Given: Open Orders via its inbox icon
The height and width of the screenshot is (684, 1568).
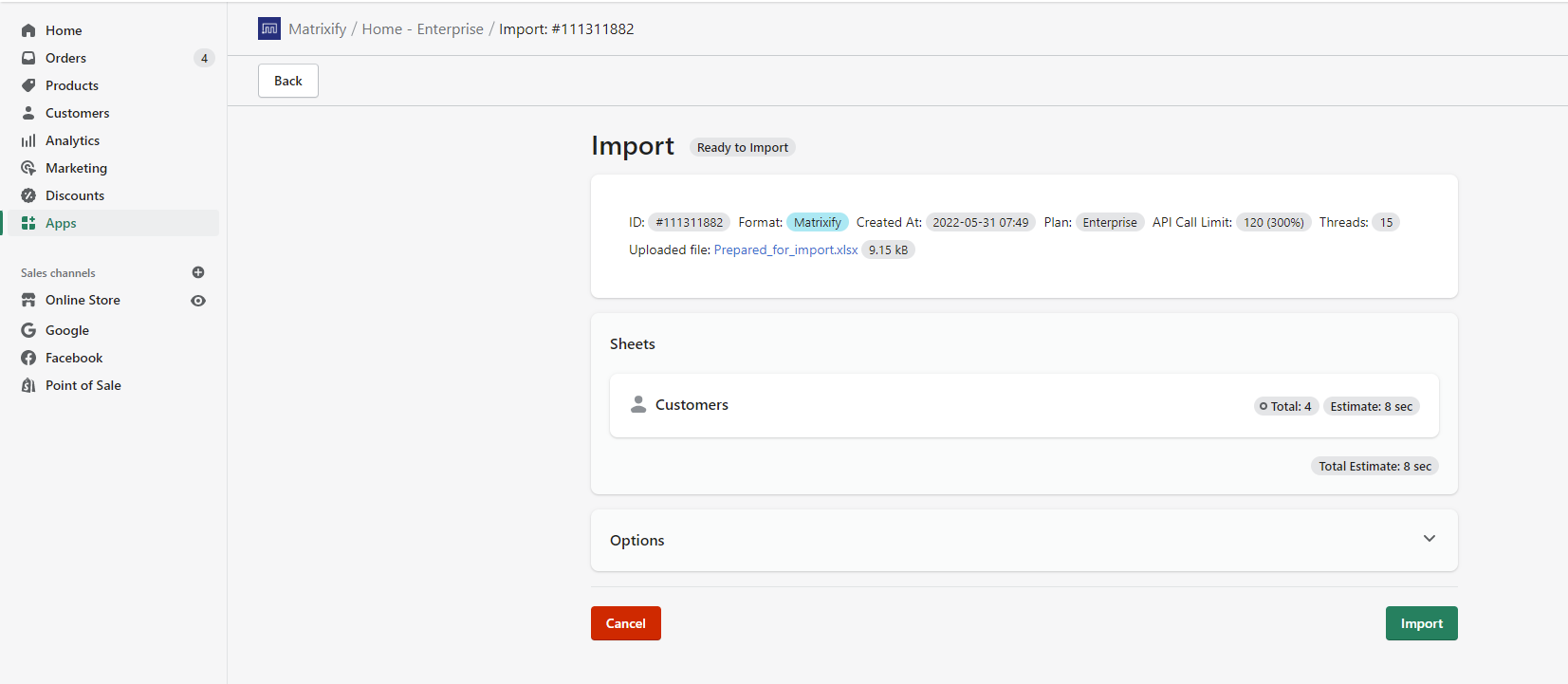Looking at the screenshot, I should point(28,58).
